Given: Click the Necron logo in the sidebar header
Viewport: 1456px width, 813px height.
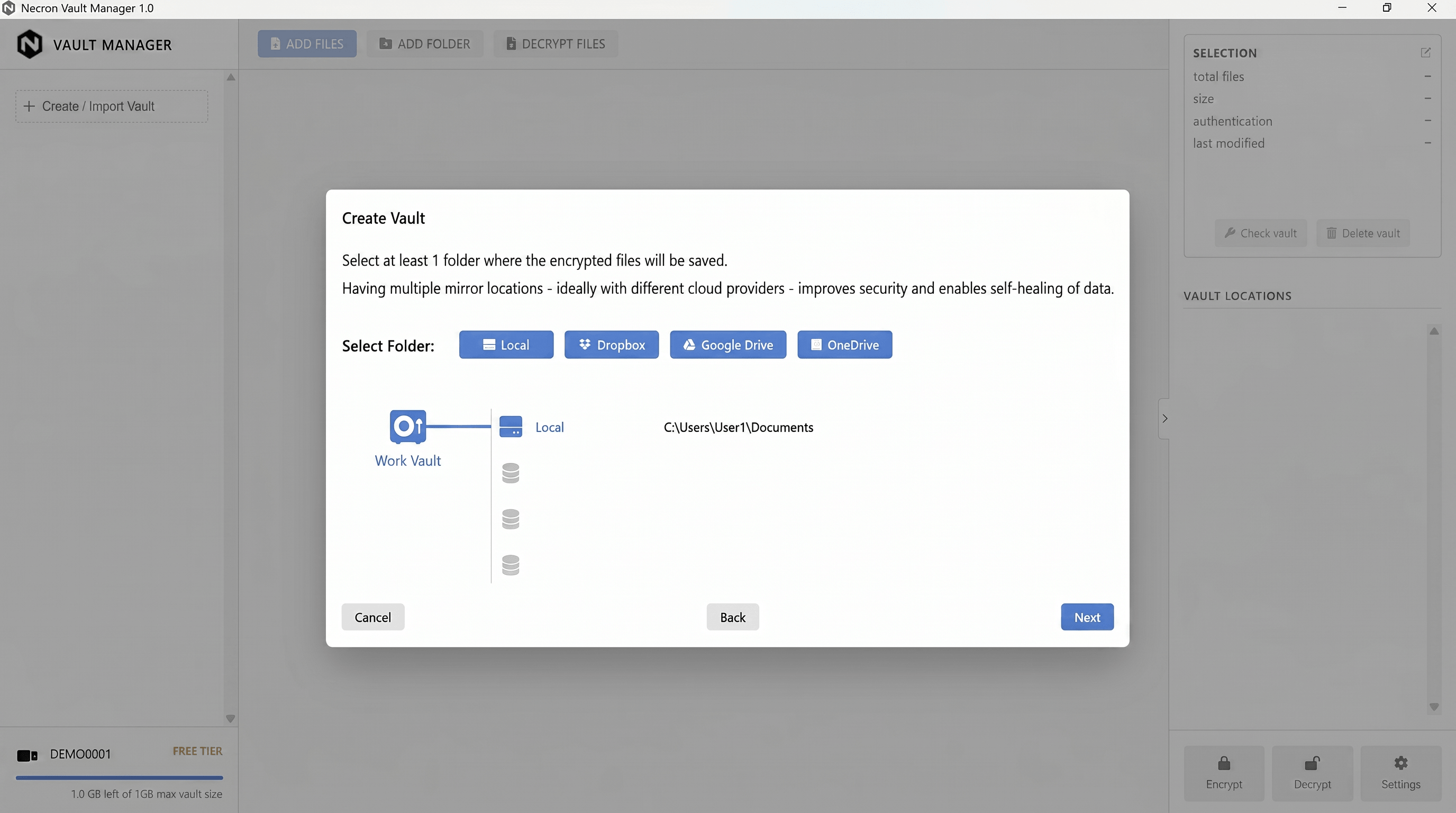Looking at the screenshot, I should click(30, 44).
